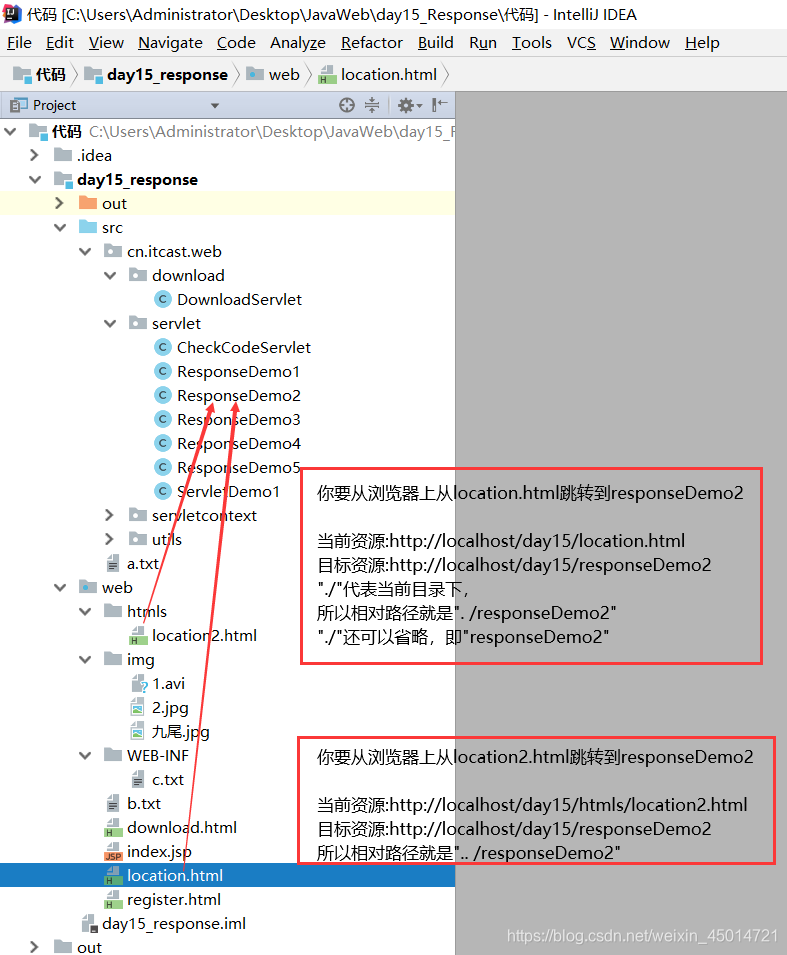Collapse the src folder
787x955 pixels.
[x=60, y=228]
